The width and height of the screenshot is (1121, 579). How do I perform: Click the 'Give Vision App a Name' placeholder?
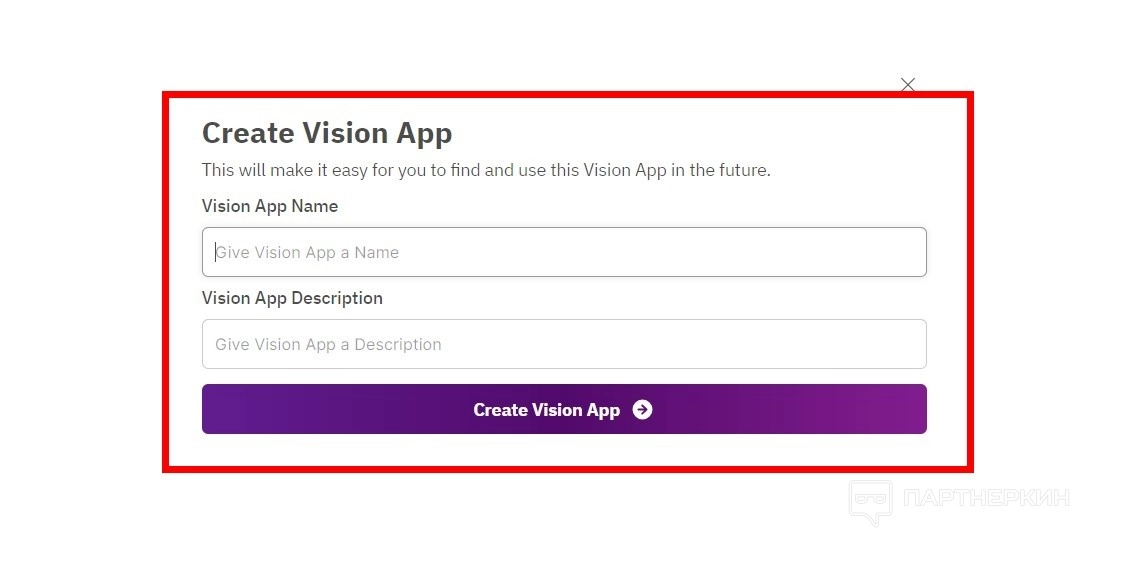[308, 253]
